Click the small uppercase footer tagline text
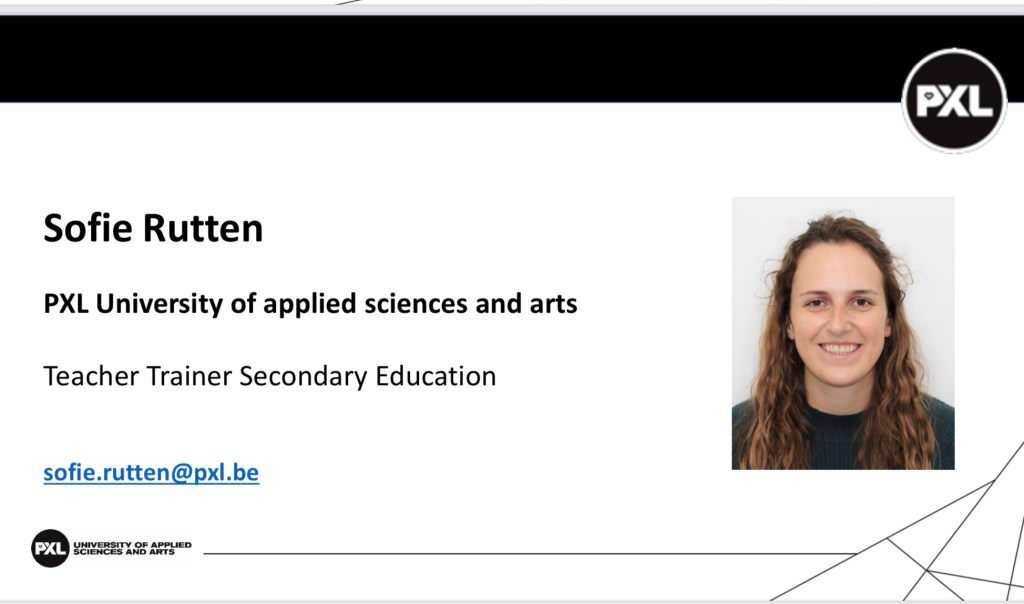The image size is (1024, 604). point(132,548)
